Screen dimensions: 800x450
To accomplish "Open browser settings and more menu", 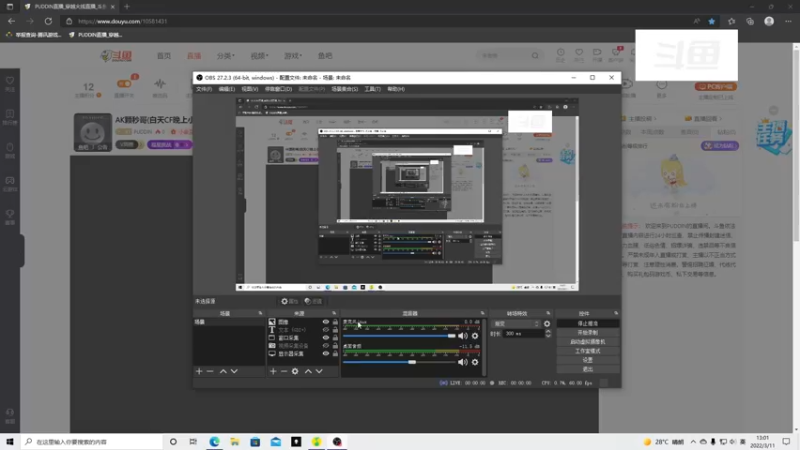I will click(x=788, y=21).
